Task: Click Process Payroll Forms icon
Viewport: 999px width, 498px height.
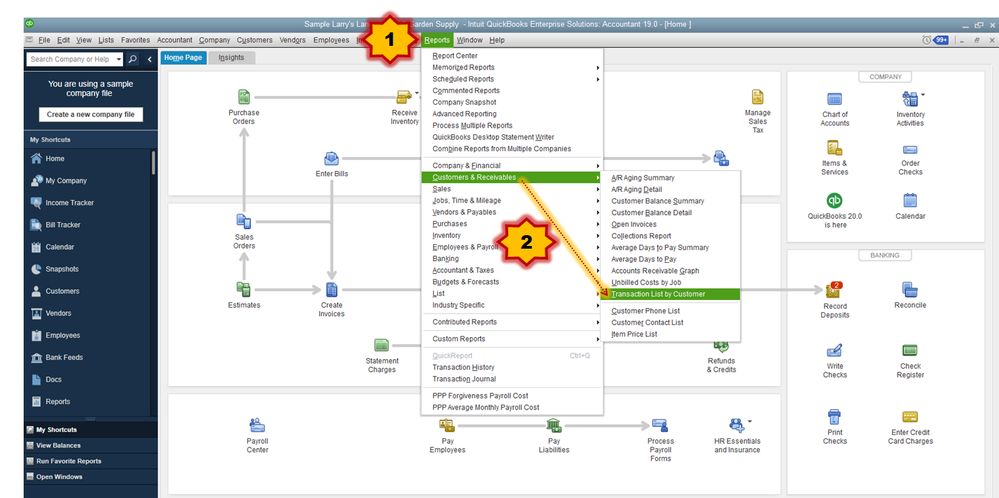Action: click(x=660, y=425)
